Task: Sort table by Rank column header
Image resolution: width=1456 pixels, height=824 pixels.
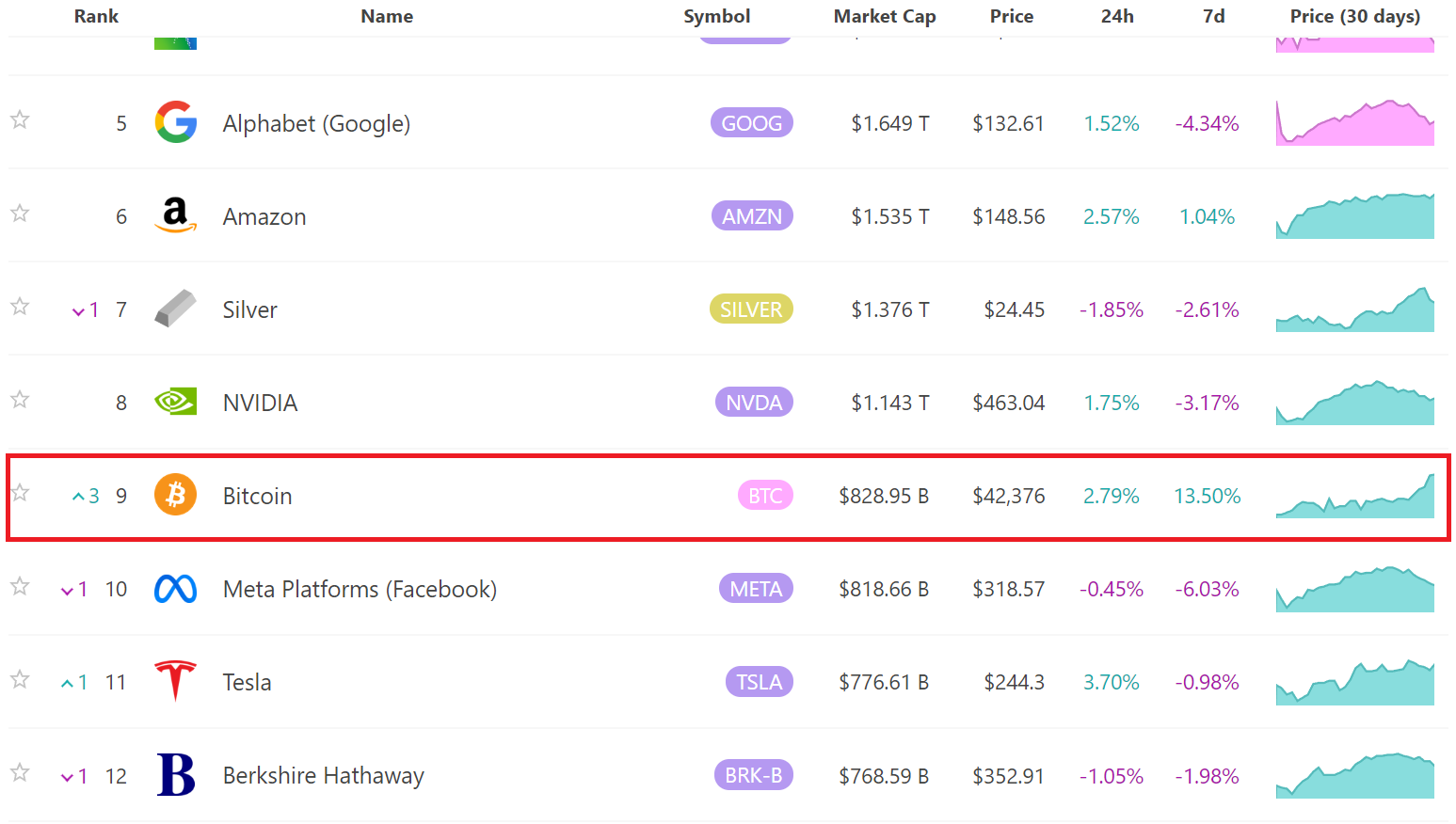Action: (x=96, y=16)
